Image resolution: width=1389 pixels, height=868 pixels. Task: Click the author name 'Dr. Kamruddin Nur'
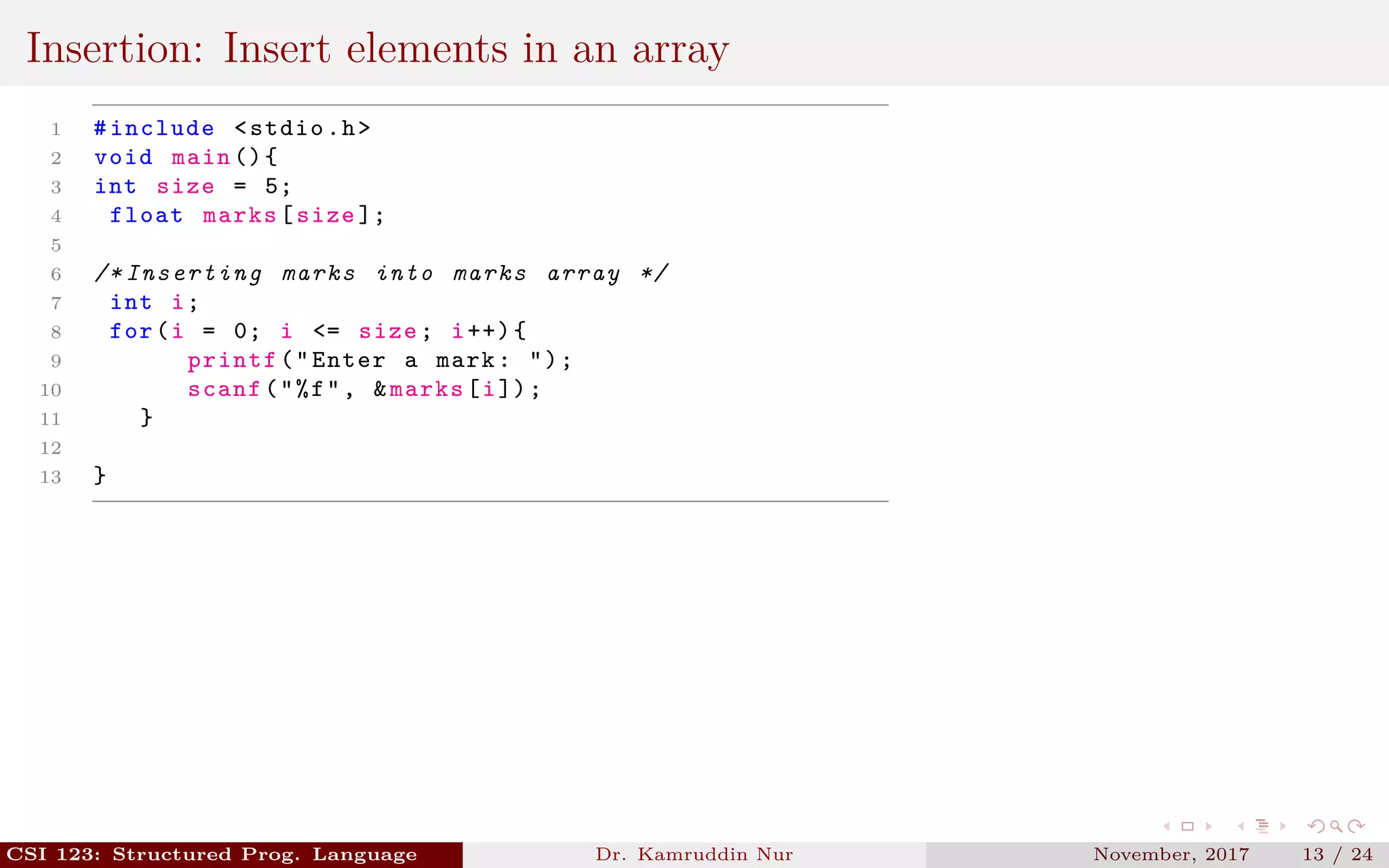[694, 854]
